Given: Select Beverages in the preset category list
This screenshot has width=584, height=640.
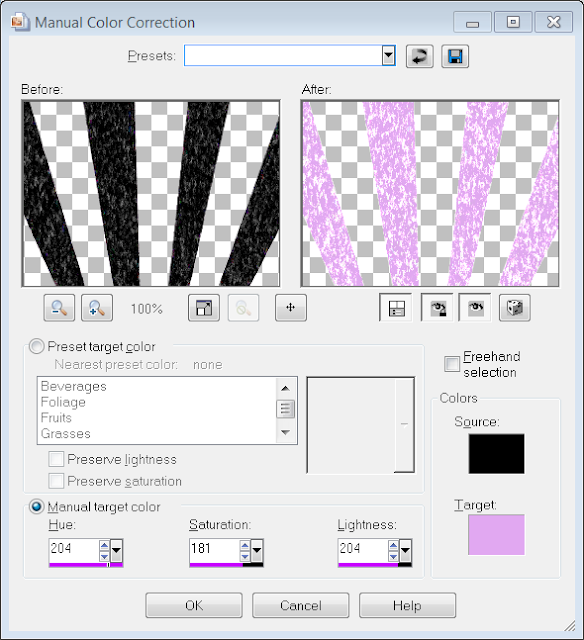Looking at the screenshot, I should pyautogui.click(x=74, y=386).
